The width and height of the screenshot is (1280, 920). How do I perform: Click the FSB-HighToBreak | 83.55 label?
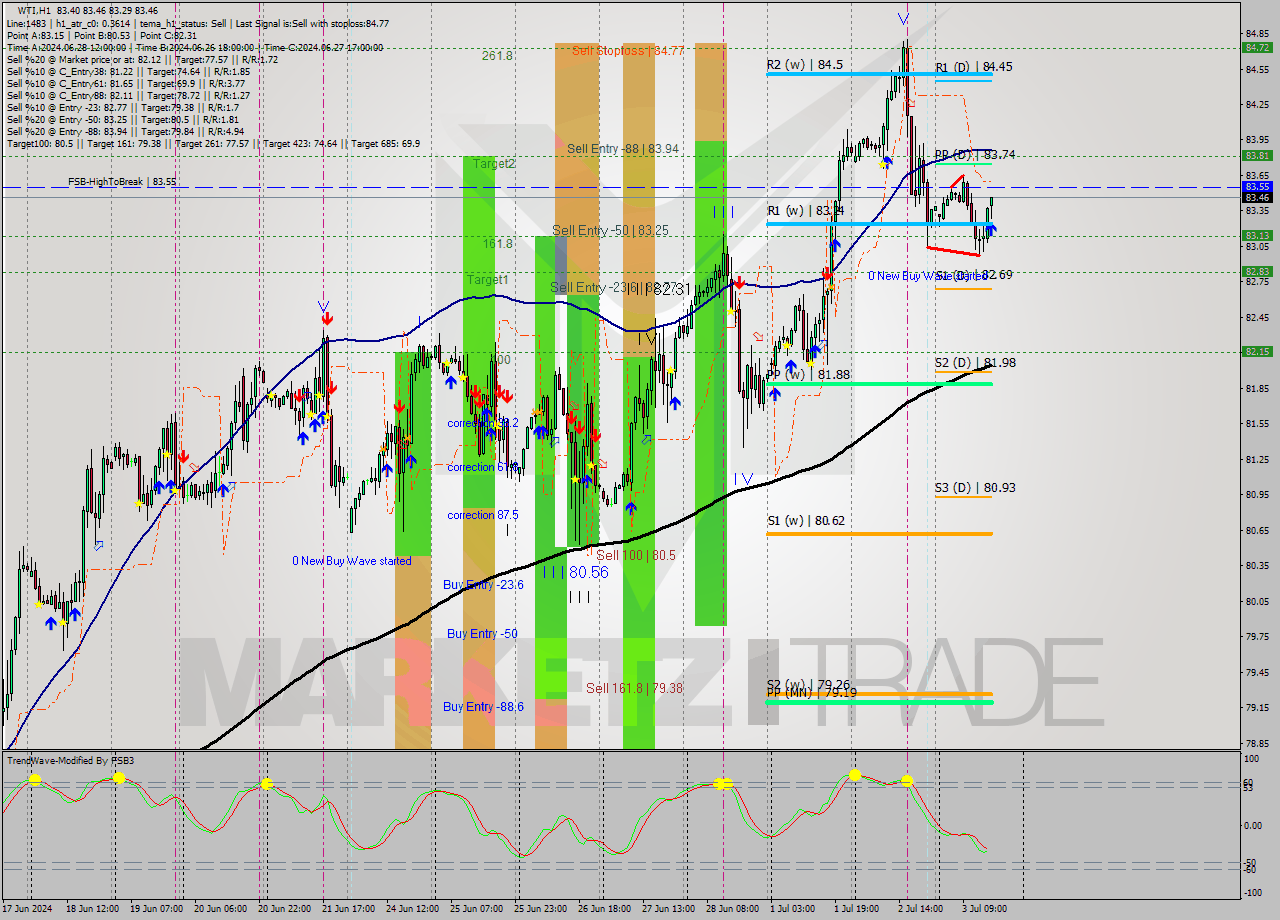(x=122, y=182)
